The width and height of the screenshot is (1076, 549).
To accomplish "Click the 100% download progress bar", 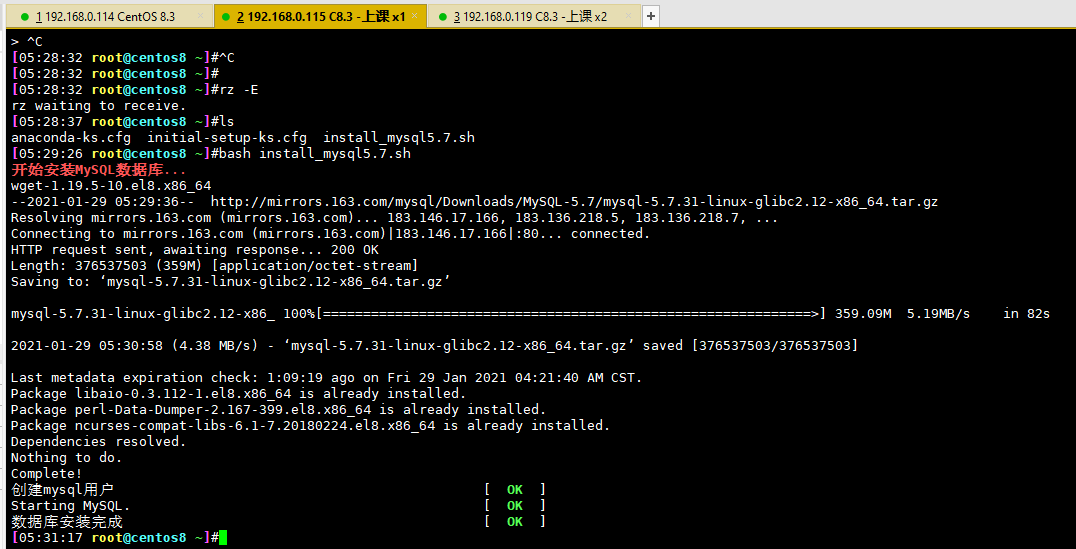I will 571,314.
